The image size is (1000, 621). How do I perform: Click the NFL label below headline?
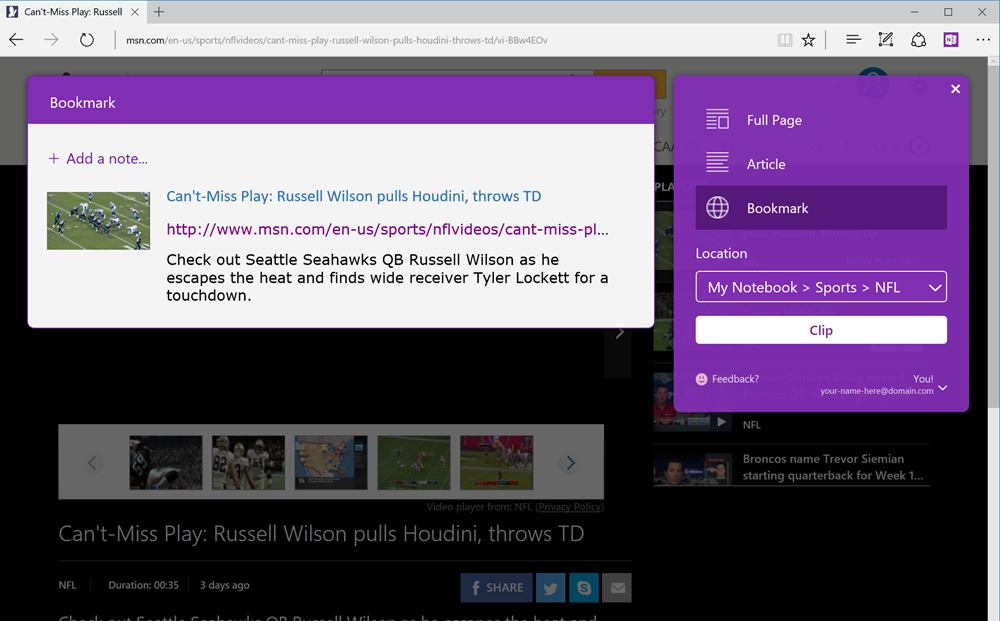(67, 585)
